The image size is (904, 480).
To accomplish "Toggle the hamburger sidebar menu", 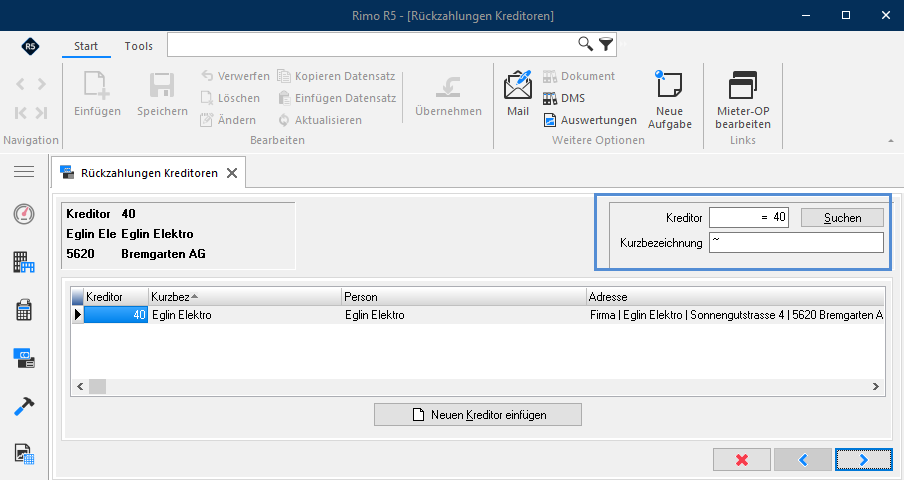I will coord(24,172).
